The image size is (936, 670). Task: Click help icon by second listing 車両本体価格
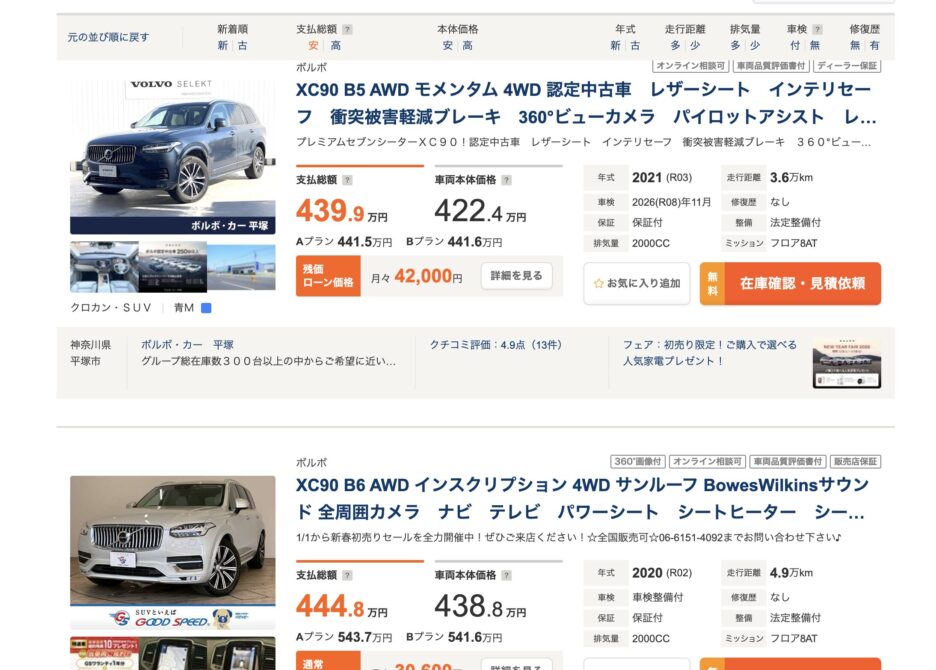pos(506,576)
